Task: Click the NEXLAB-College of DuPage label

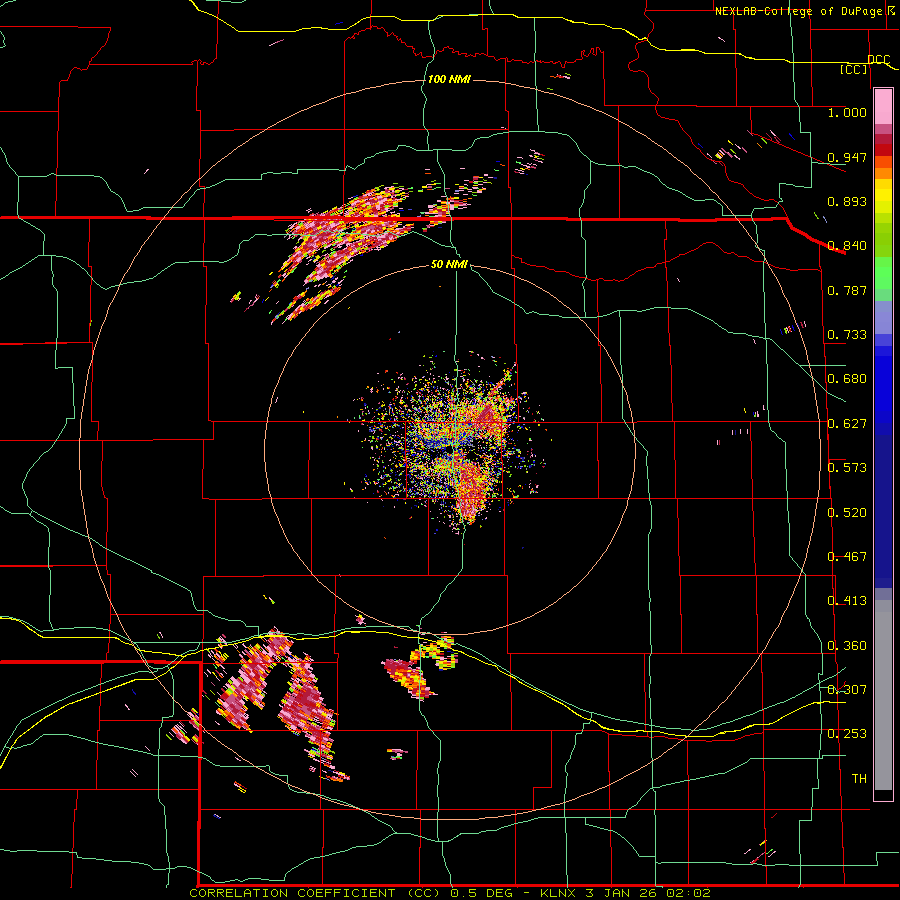Action: (800, 11)
